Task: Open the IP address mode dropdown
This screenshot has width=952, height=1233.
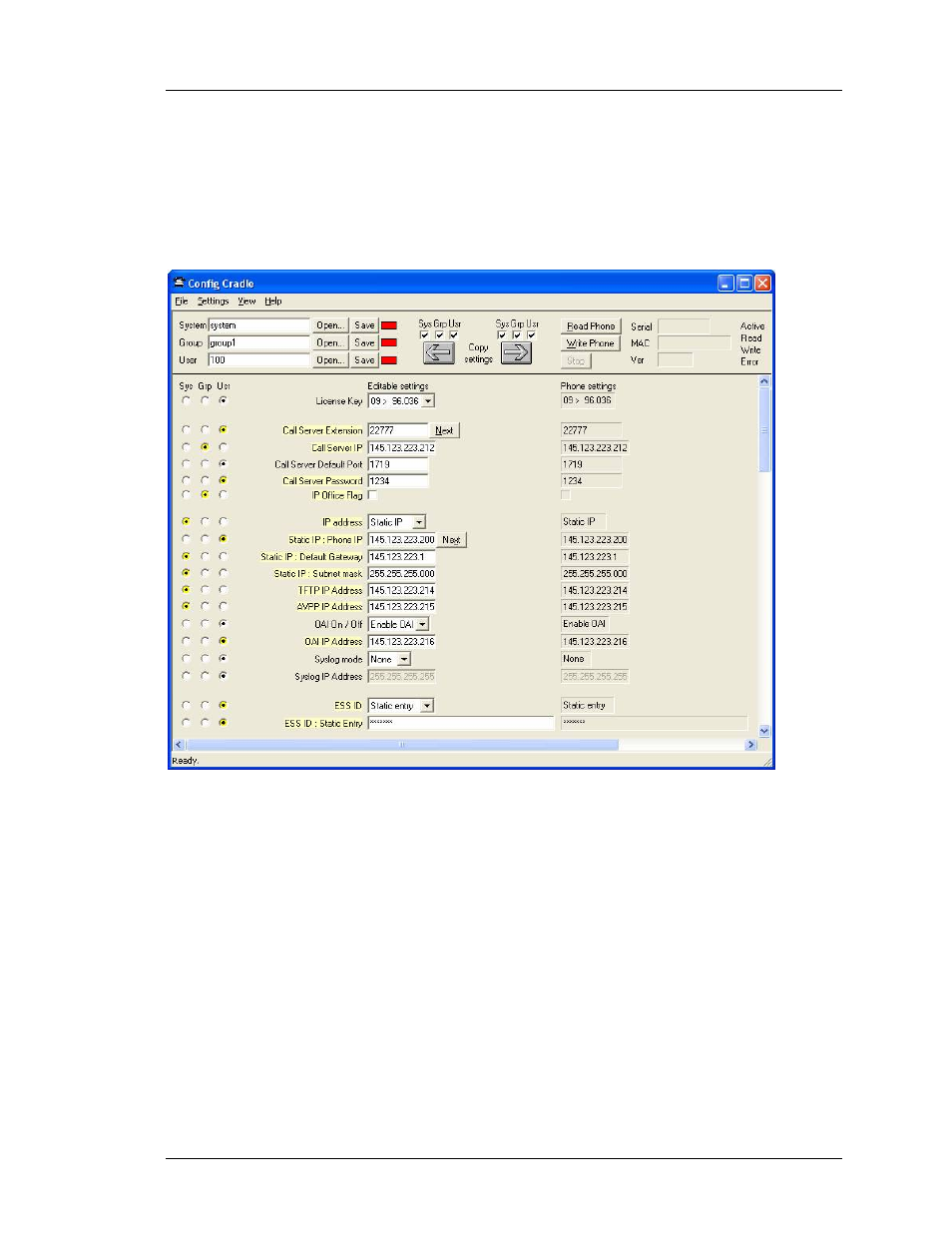Action: click(419, 522)
